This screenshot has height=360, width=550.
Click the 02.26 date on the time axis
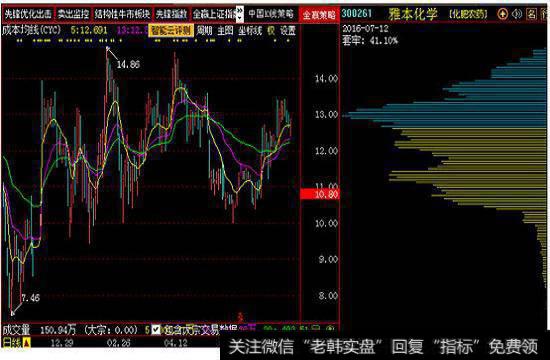[119, 342]
